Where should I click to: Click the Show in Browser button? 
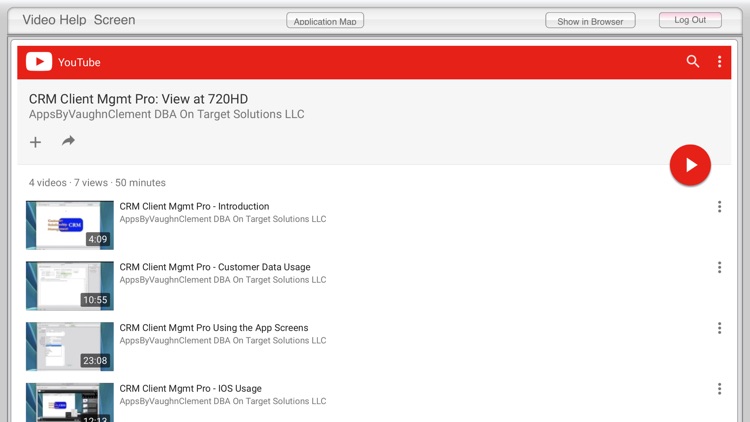(590, 21)
